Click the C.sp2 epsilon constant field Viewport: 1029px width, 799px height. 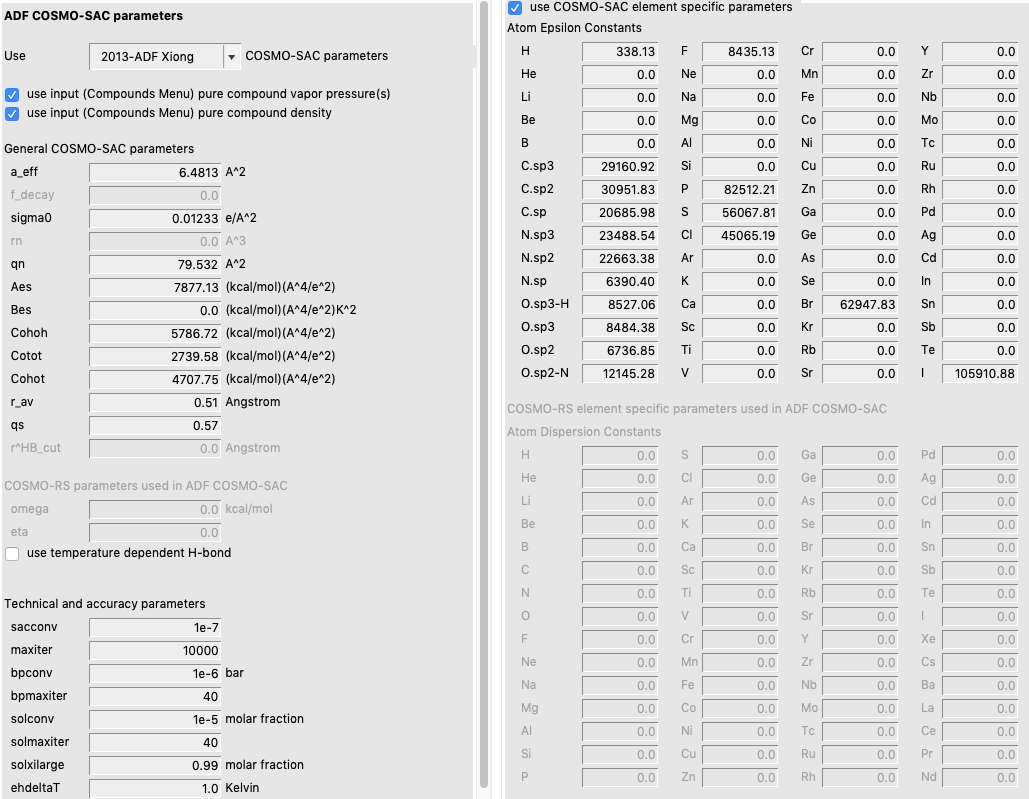coord(620,190)
